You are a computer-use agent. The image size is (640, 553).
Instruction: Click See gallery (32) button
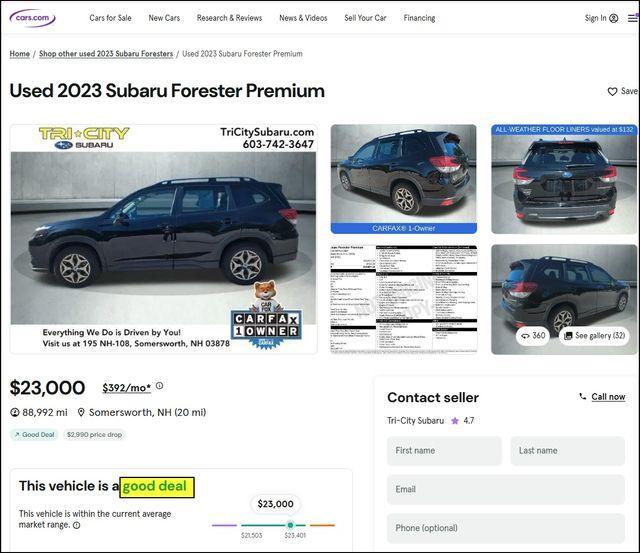pyautogui.click(x=594, y=335)
